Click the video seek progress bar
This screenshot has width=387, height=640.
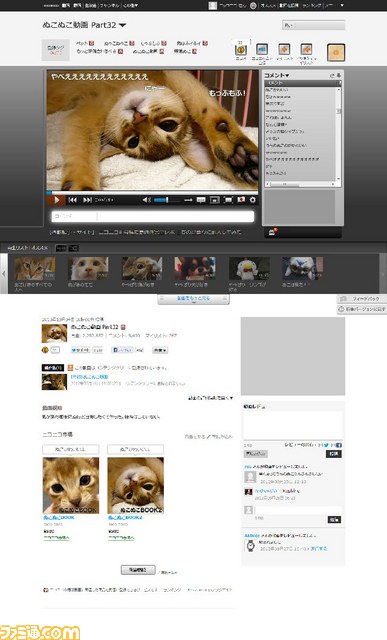coord(152,192)
